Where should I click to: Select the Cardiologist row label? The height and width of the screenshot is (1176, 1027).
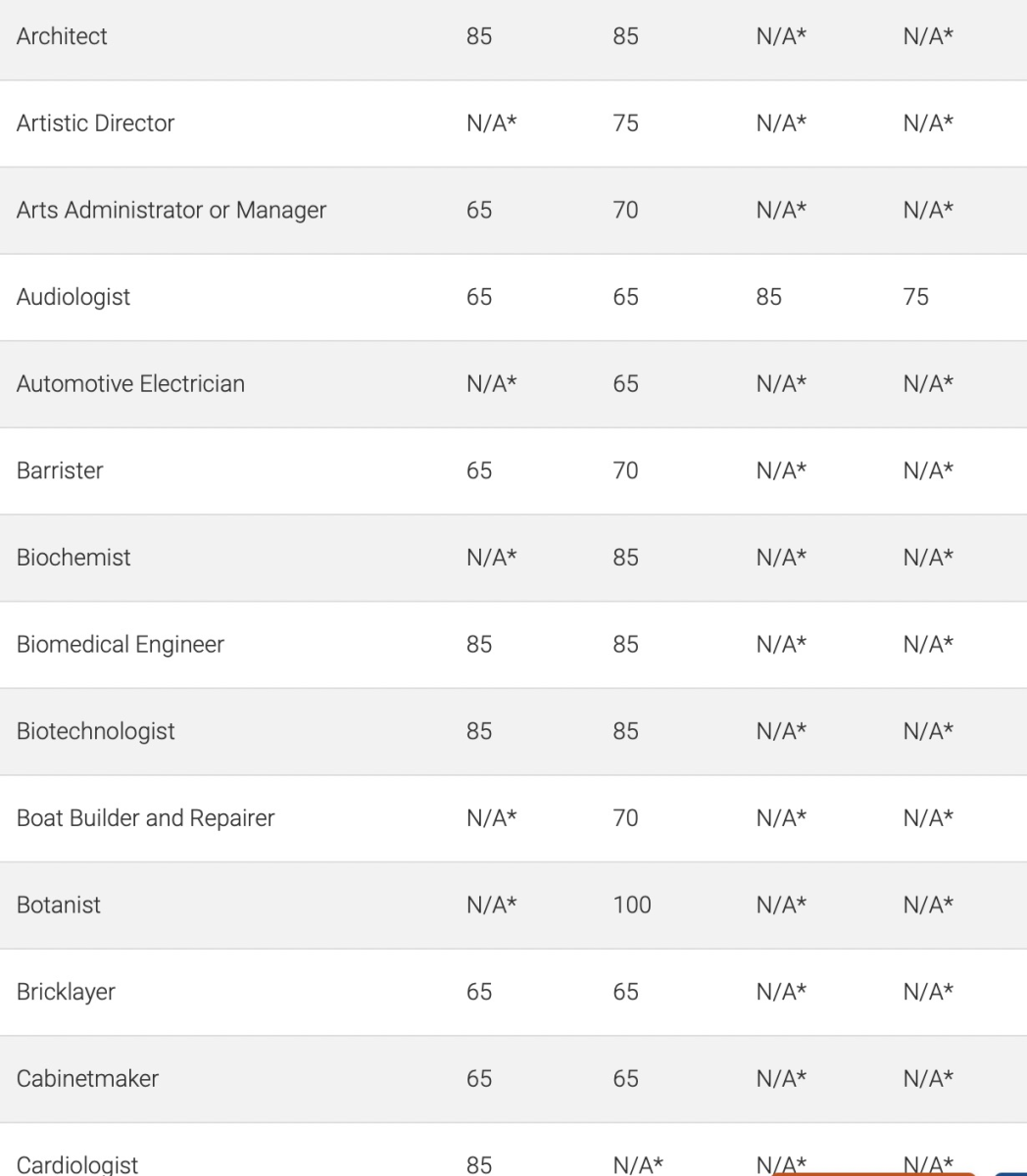[x=77, y=1164]
